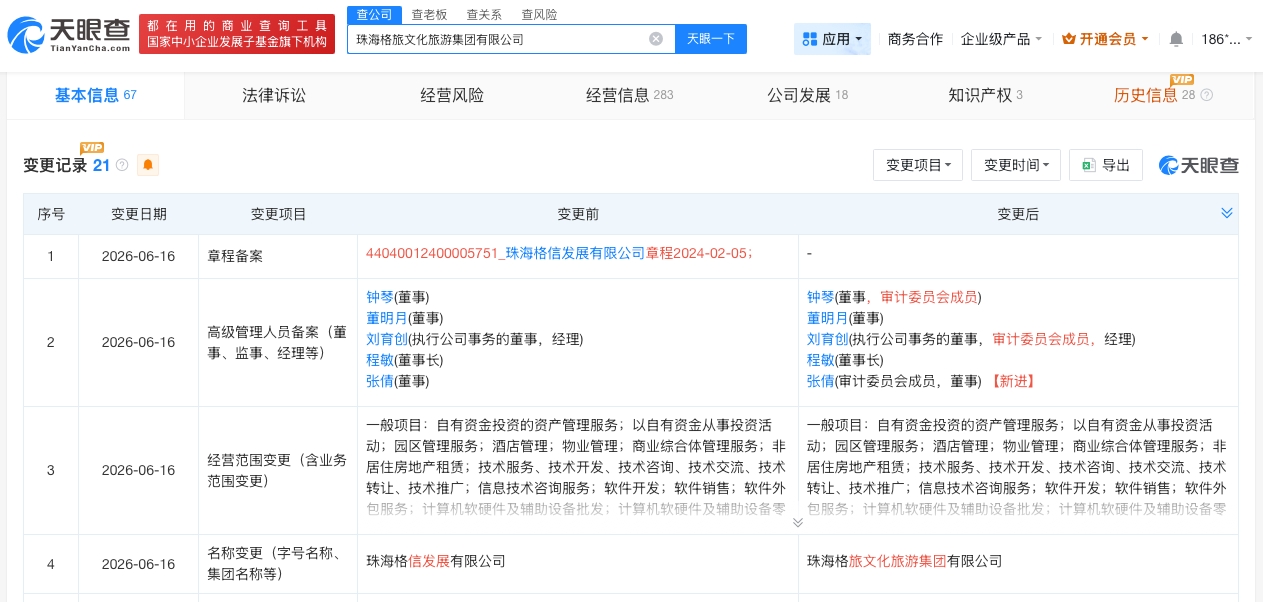Click the 序号 column header
Image resolution: width=1263 pixels, height=602 pixels.
pyautogui.click(x=51, y=214)
